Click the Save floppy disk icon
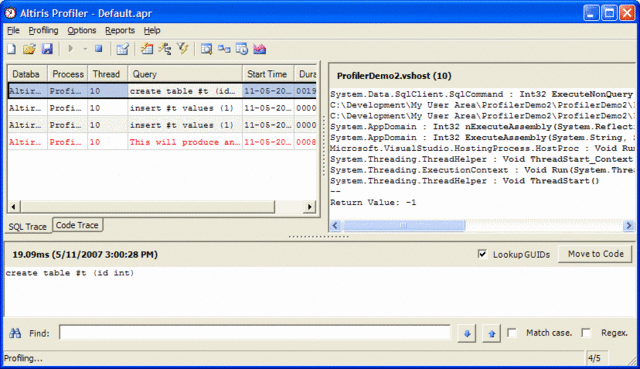Viewport: 640px width, 369px height. point(47,49)
